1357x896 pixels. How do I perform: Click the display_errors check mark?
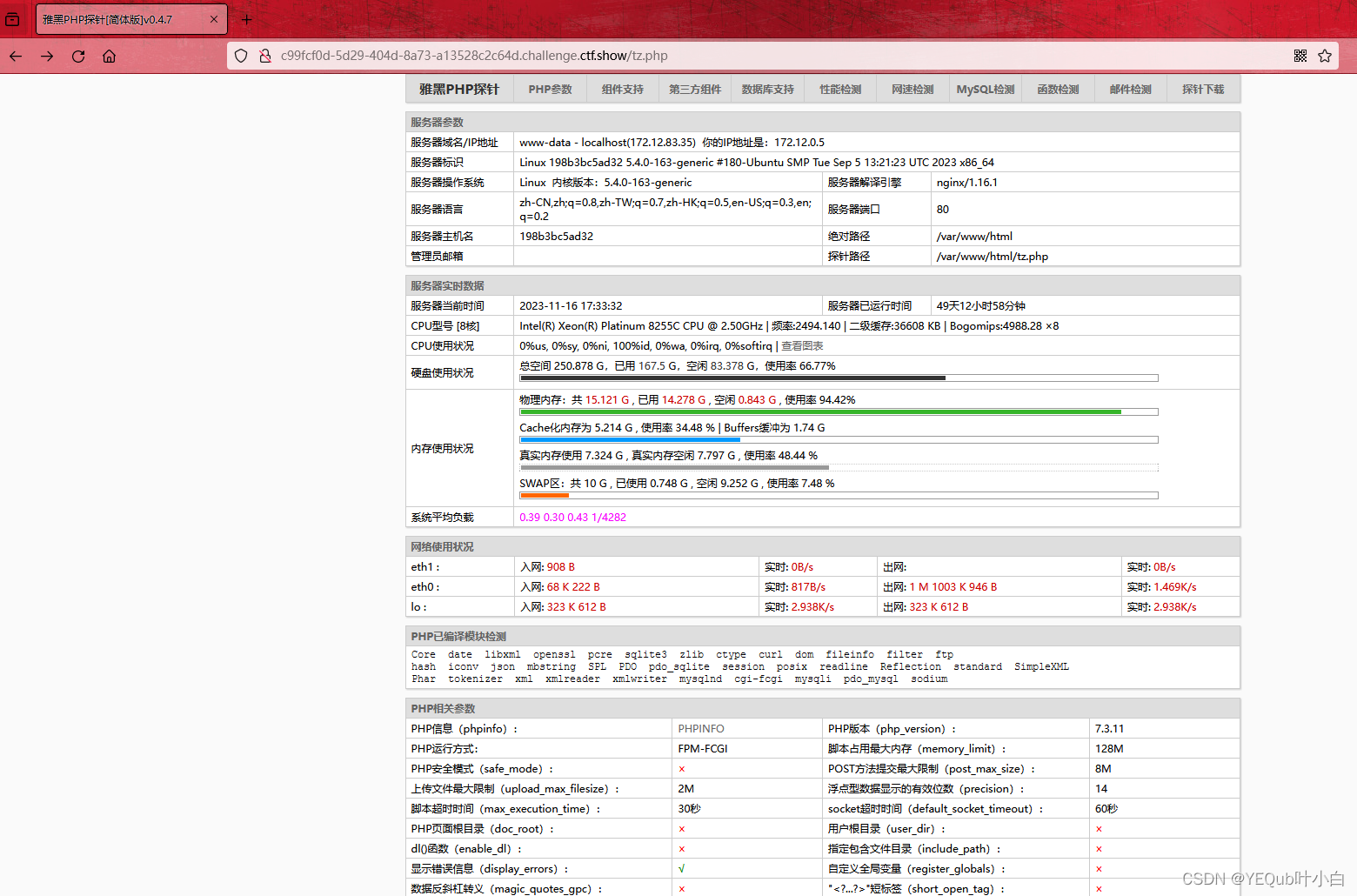tap(681, 869)
